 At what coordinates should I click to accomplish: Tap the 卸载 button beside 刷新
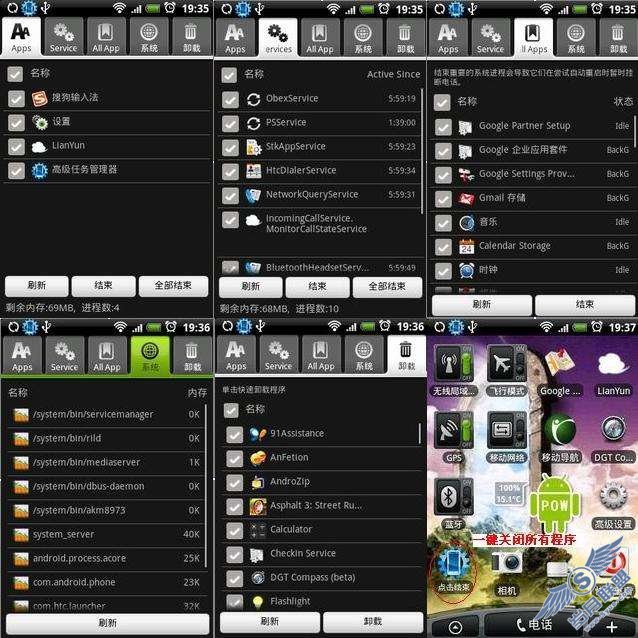[x=373, y=622]
